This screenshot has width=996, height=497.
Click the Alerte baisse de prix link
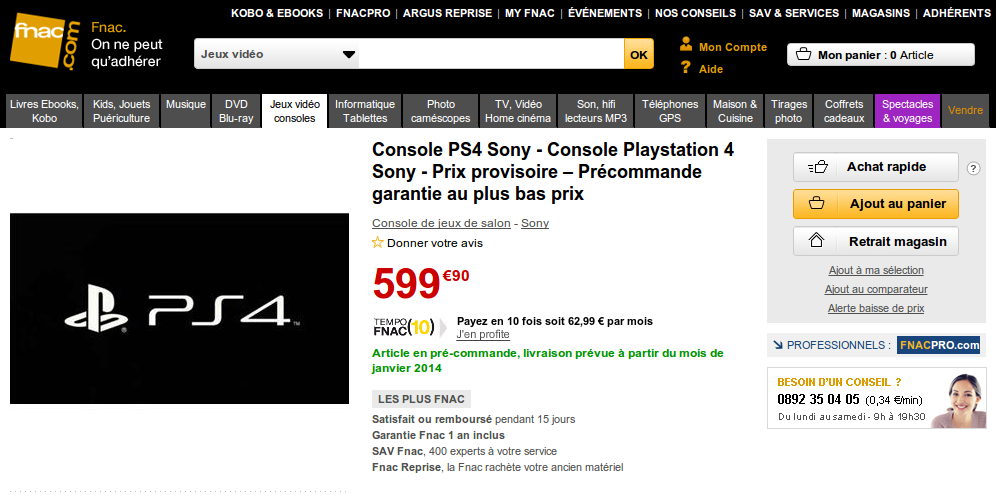(x=876, y=309)
